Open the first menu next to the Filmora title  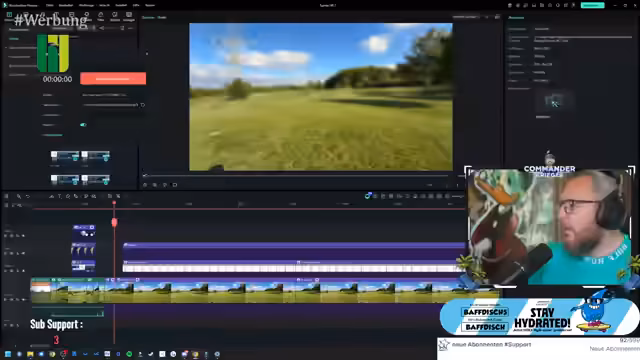[x=49, y=5]
